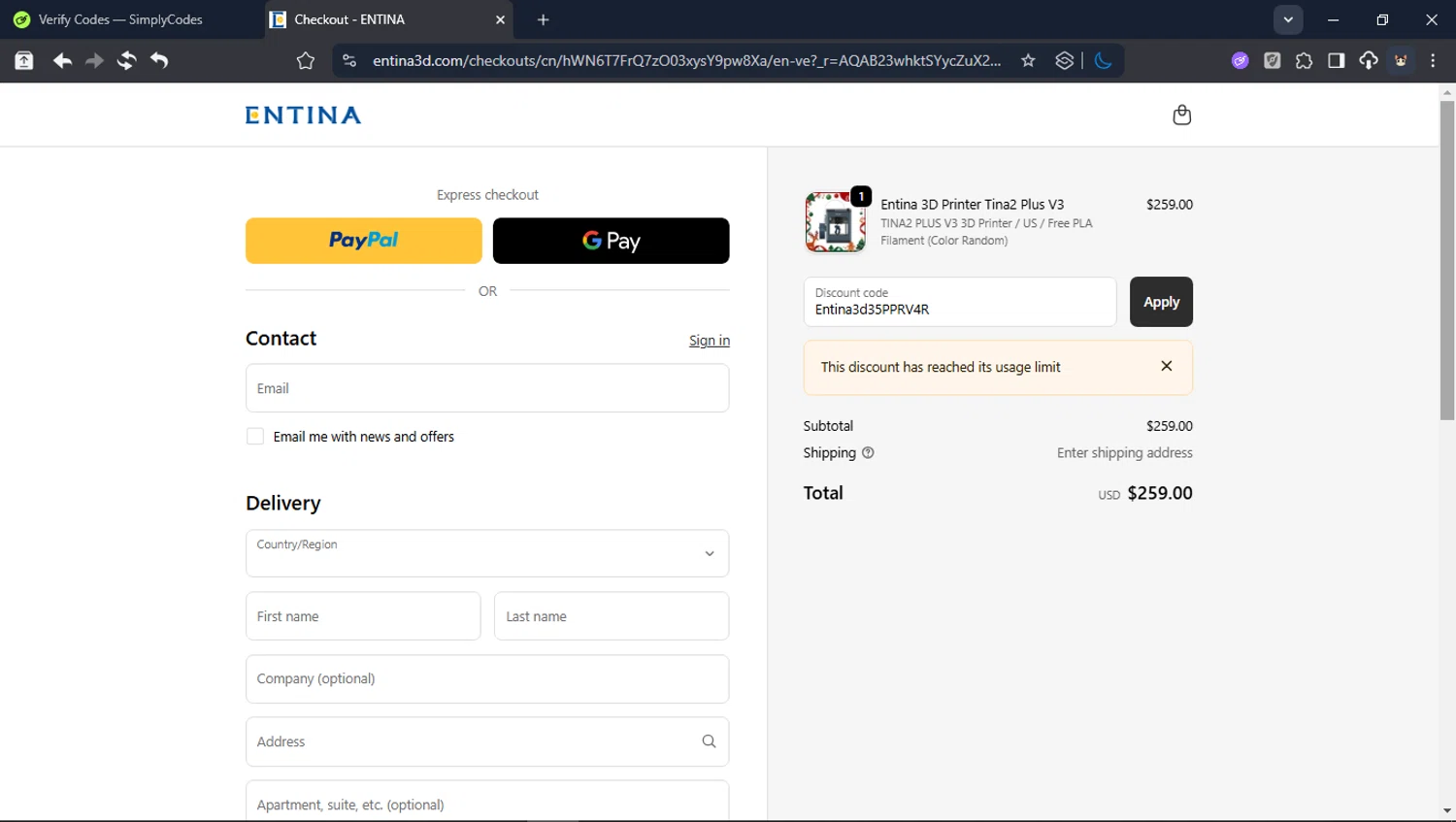Click the address search magnifier icon
The image size is (1456, 822).
point(709,741)
